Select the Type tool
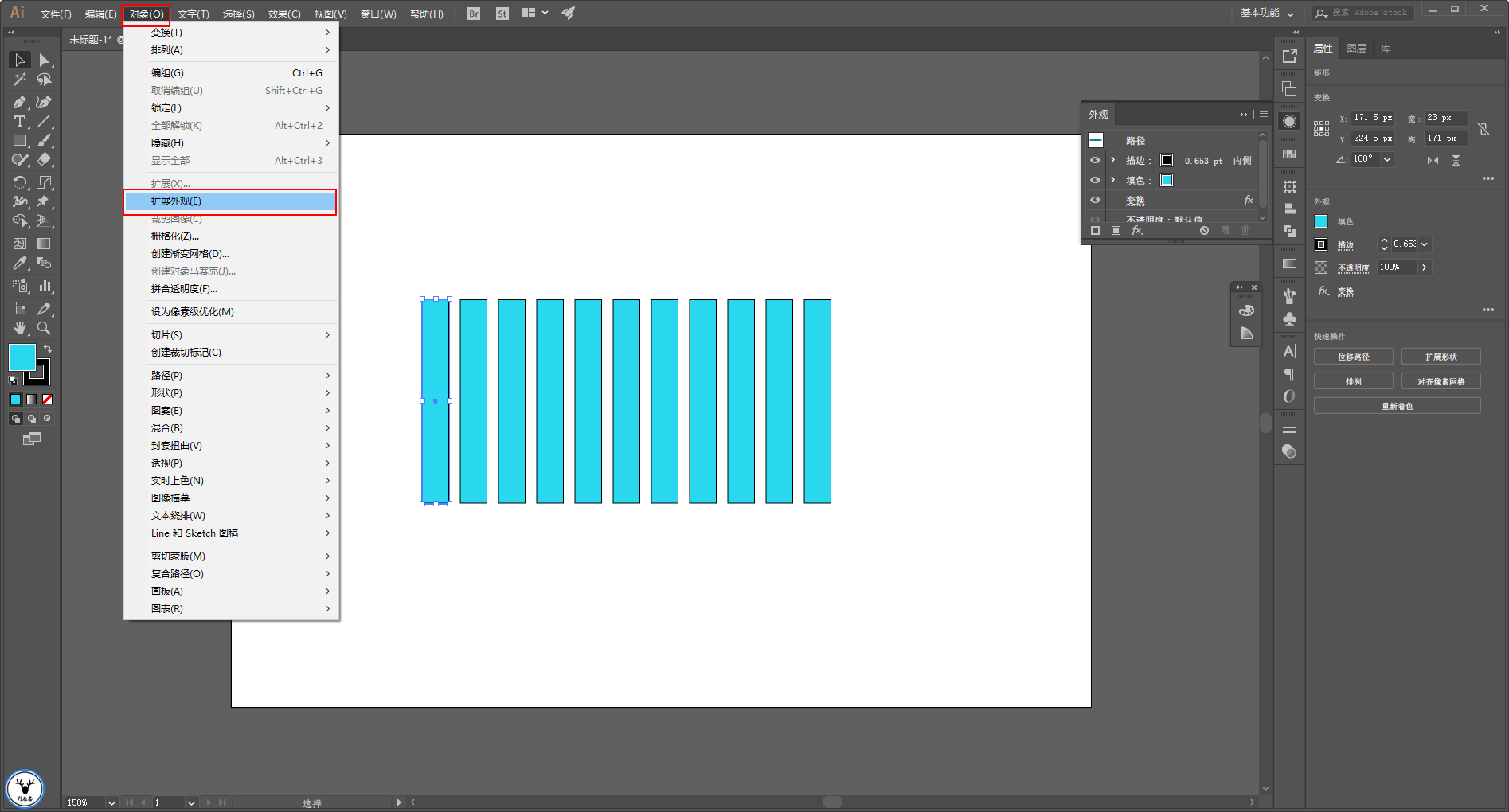Screen dimensions: 1509x812 [20, 121]
